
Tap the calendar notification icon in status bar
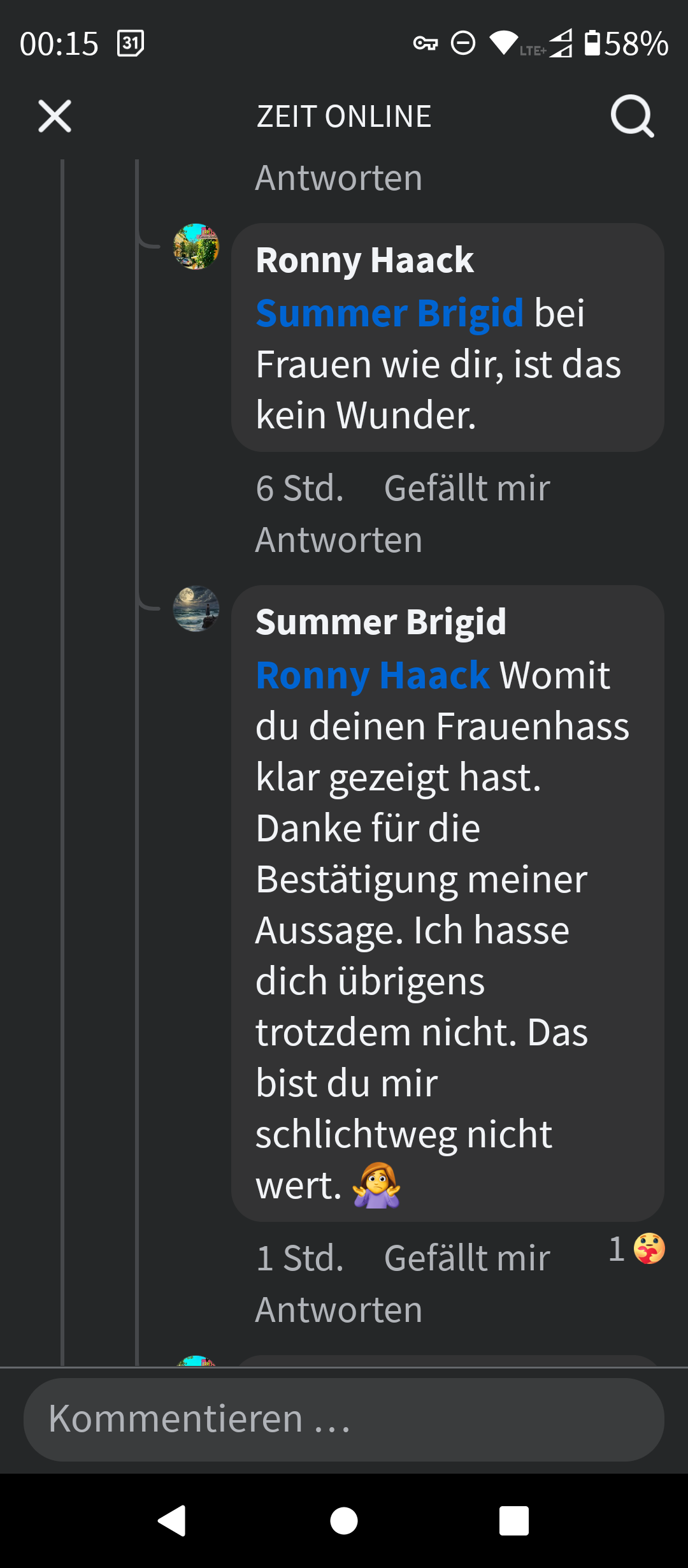(131, 43)
